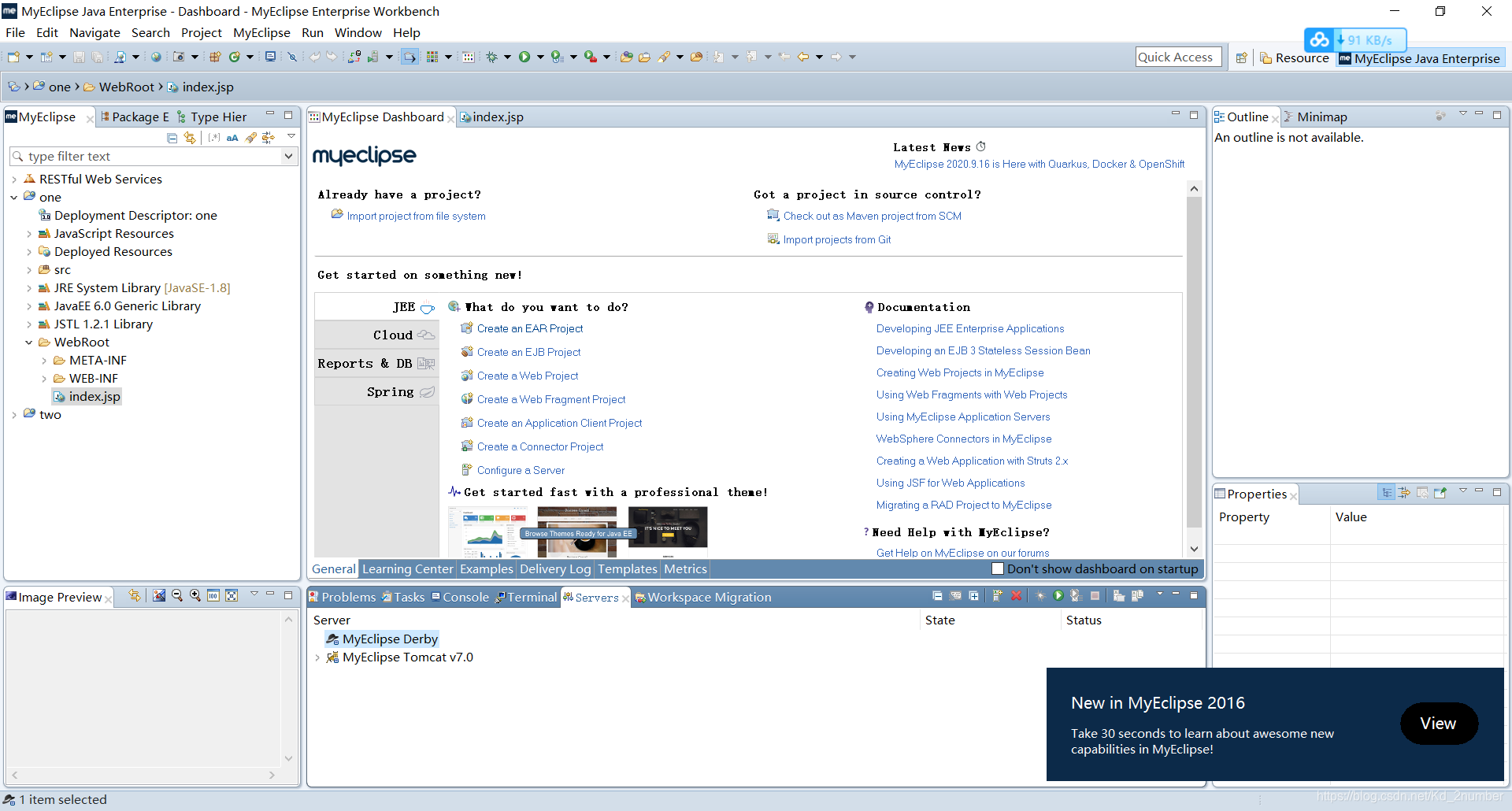Click the Fit to Window icon in Image Preview
The width and height of the screenshot is (1512, 811).
[x=232, y=596]
